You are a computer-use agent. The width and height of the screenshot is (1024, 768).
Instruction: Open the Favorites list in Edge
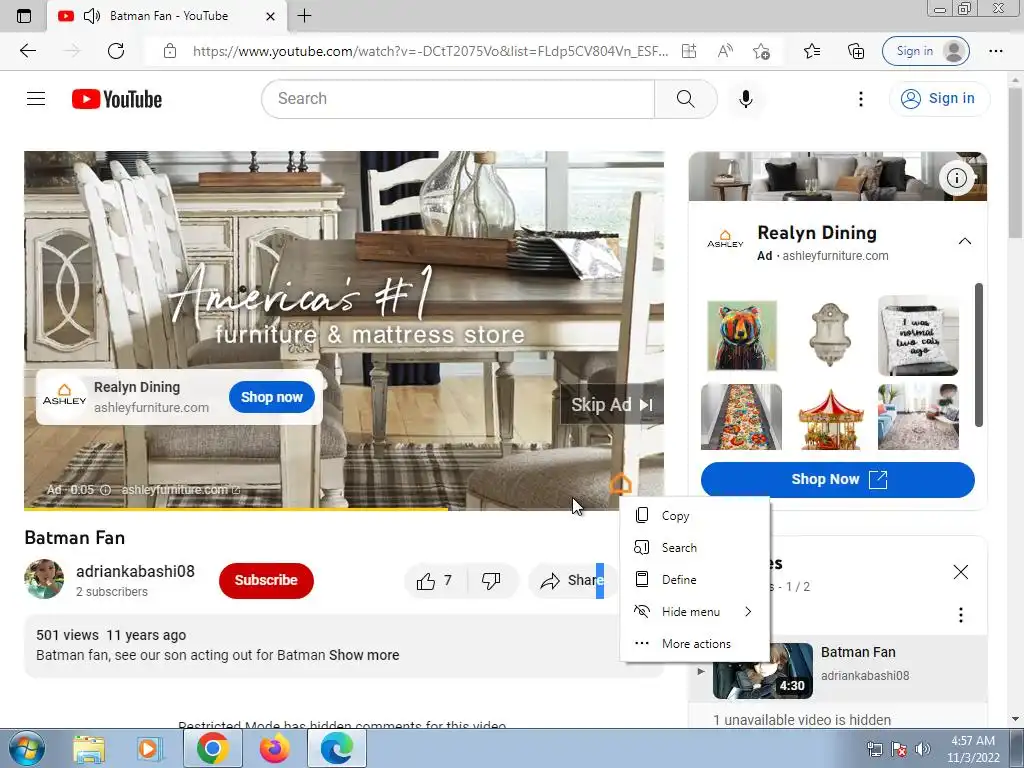click(x=812, y=51)
